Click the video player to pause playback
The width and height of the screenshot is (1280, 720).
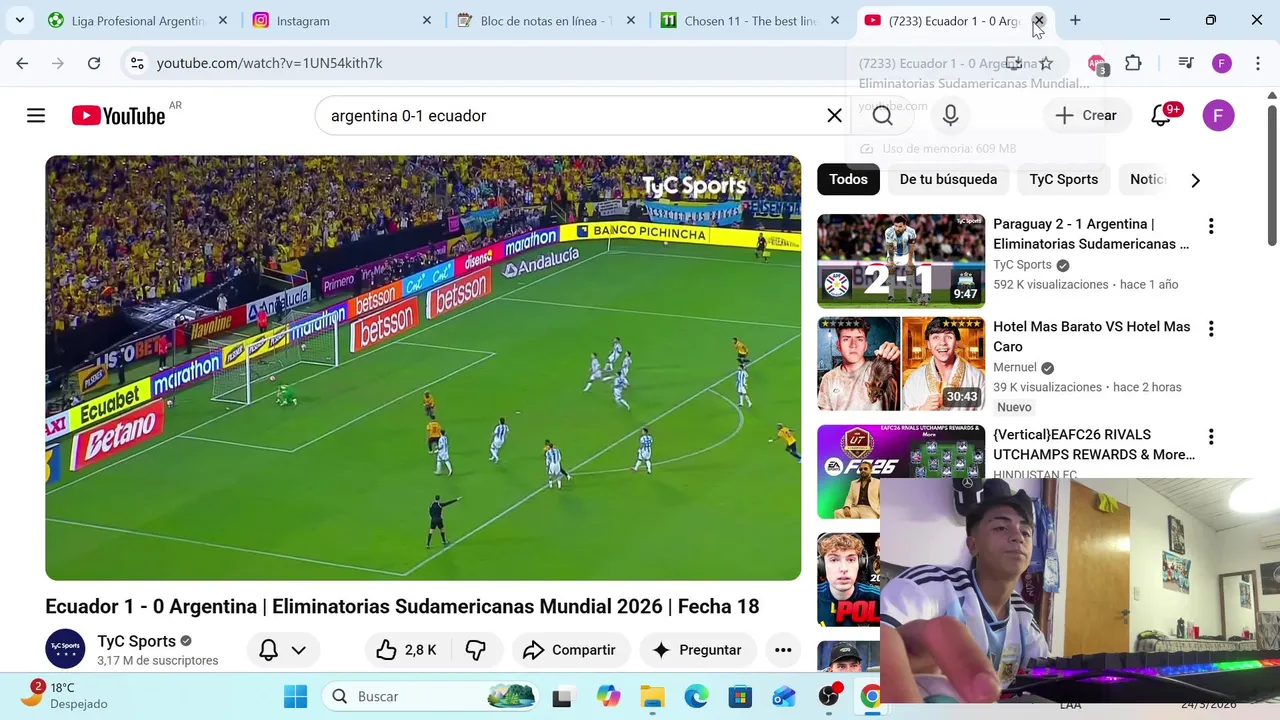(x=423, y=368)
